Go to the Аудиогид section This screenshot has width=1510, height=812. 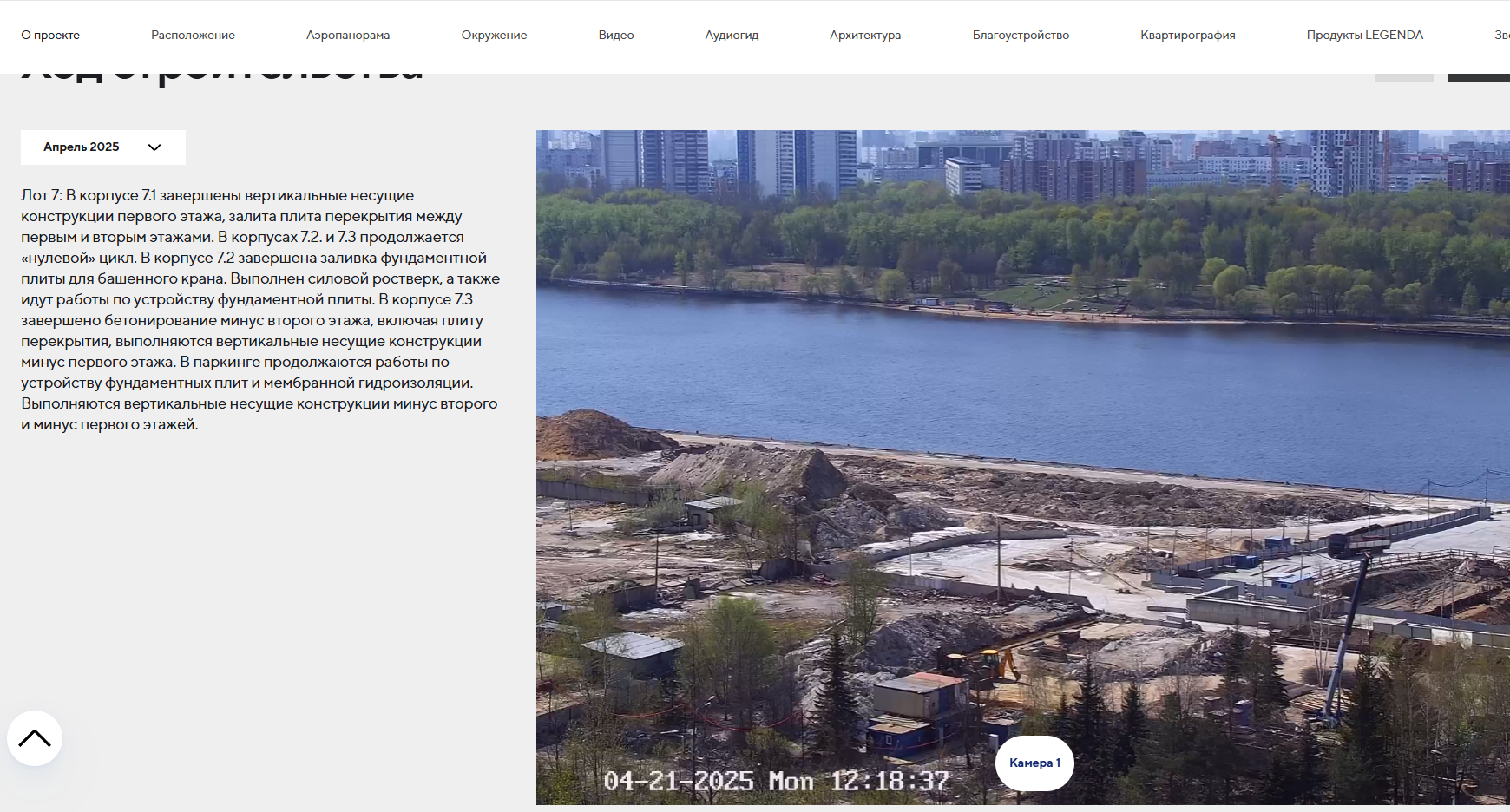point(732,36)
